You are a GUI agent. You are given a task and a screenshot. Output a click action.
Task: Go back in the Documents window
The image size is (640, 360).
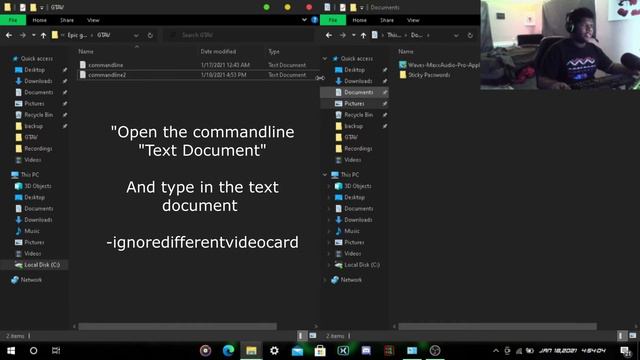coord(329,36)
